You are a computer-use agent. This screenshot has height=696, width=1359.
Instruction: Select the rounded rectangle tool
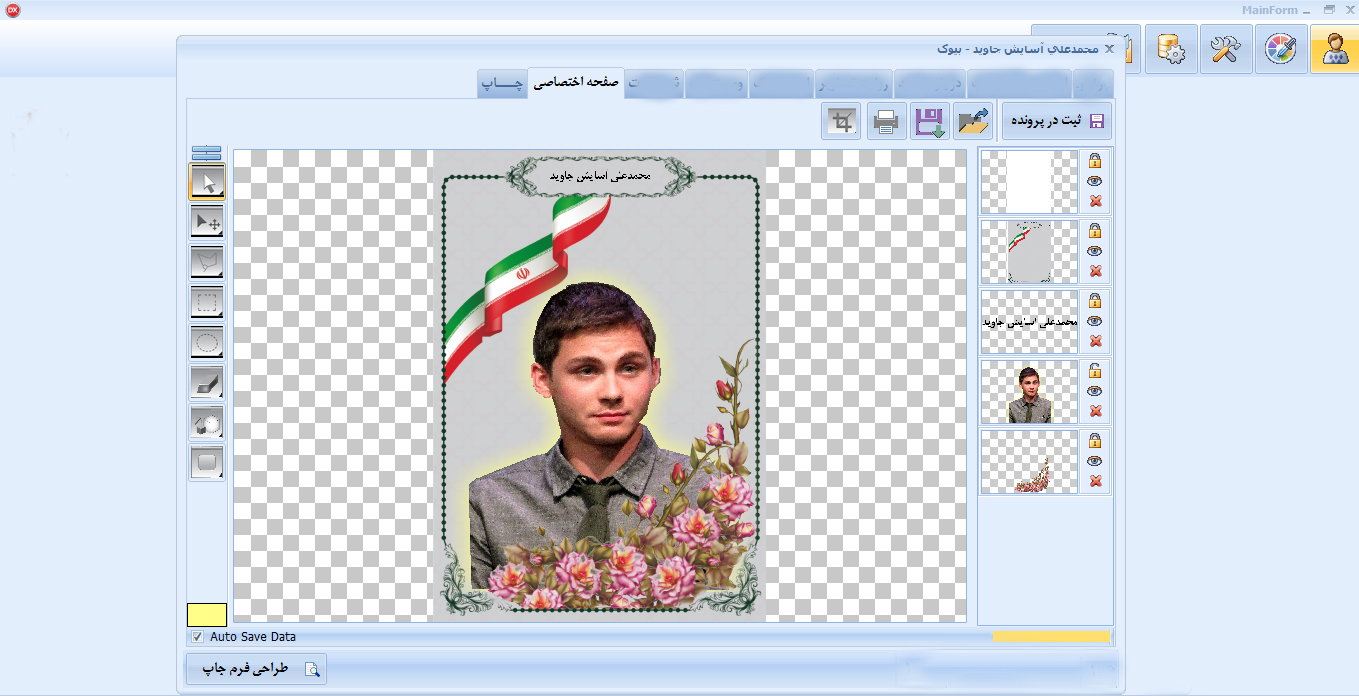click(207, 462)
